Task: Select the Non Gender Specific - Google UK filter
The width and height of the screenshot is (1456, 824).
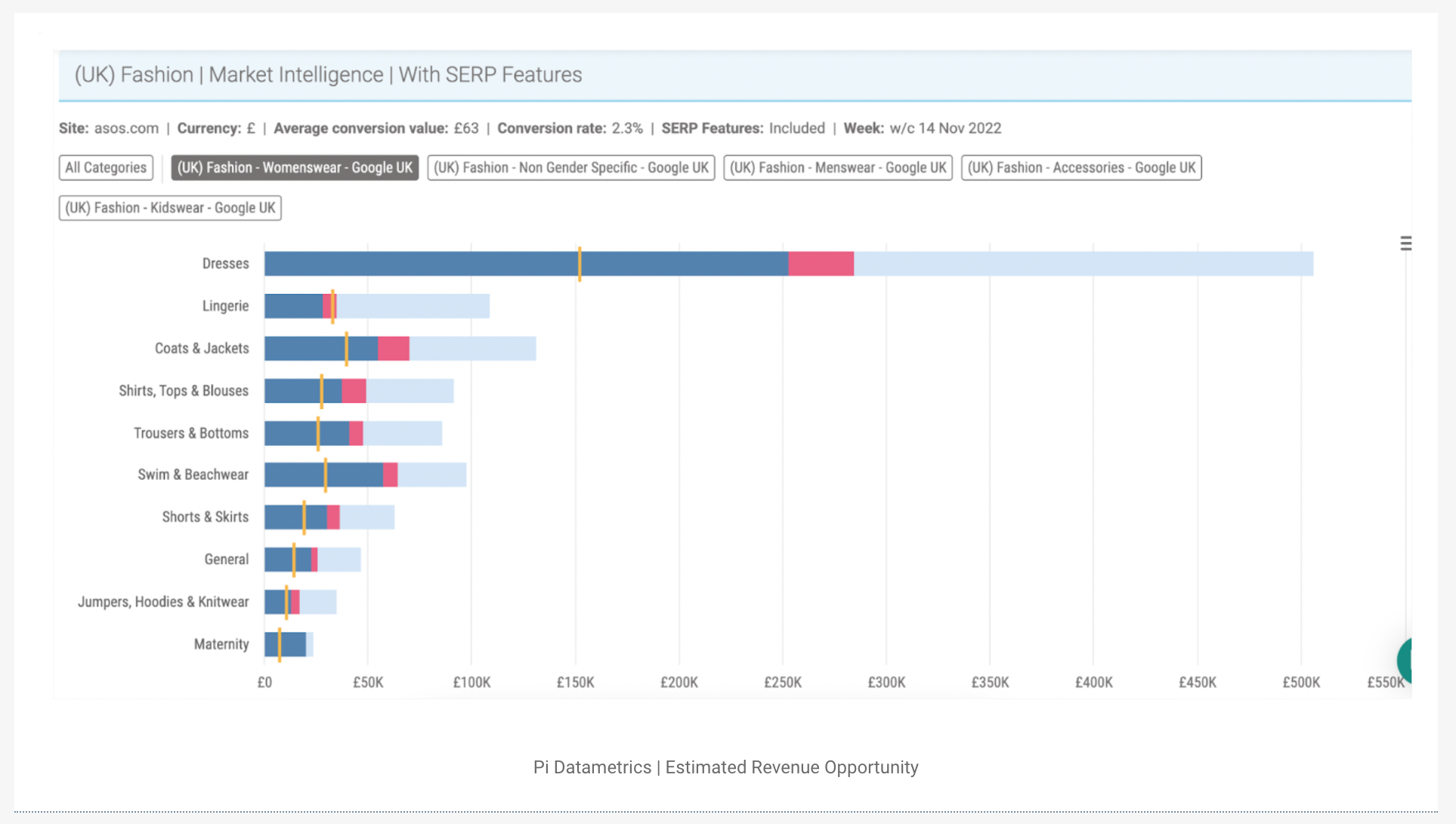Action: coord(570,167)
